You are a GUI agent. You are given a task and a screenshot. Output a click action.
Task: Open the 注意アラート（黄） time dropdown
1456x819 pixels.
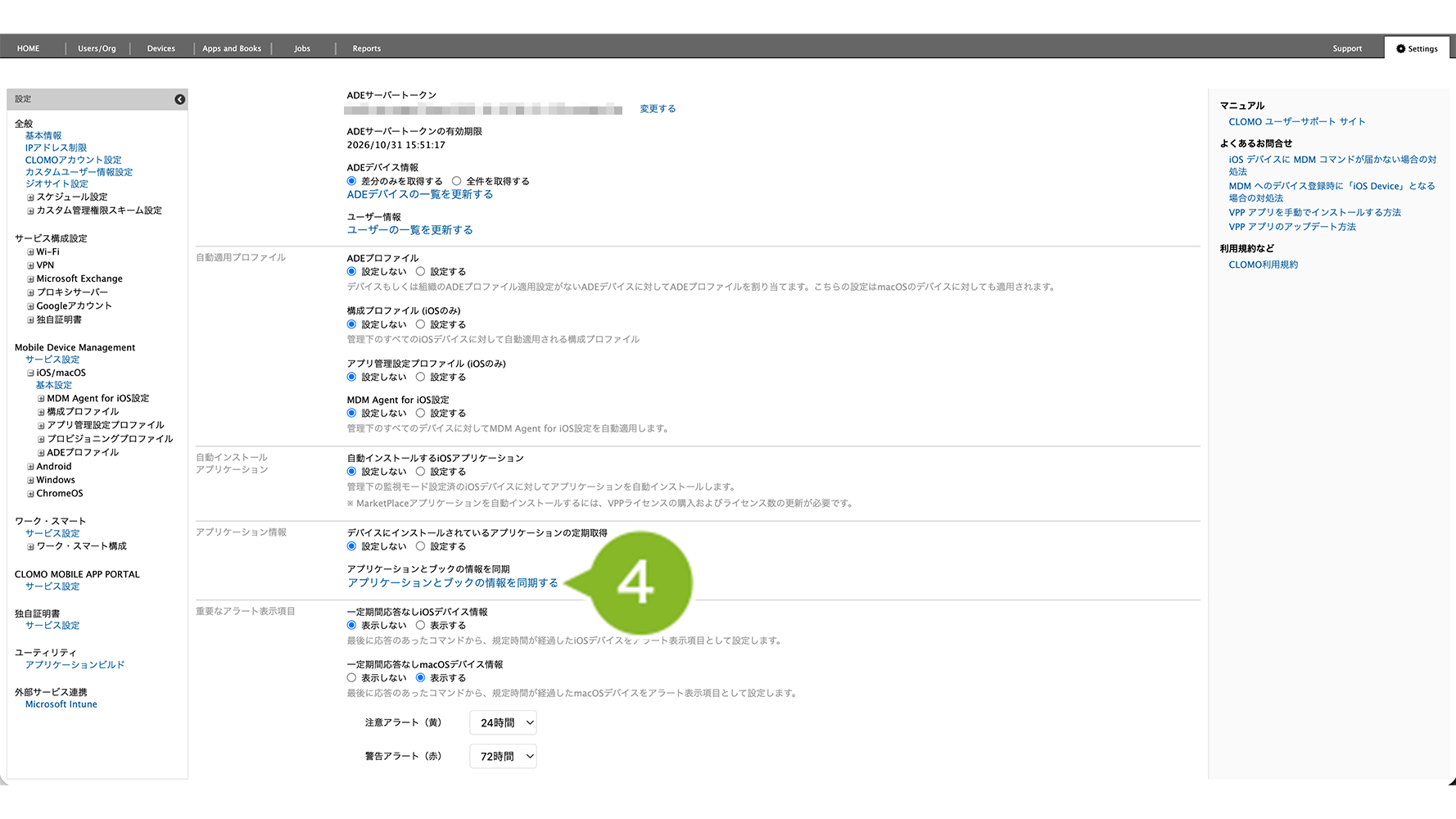(503, 722)
